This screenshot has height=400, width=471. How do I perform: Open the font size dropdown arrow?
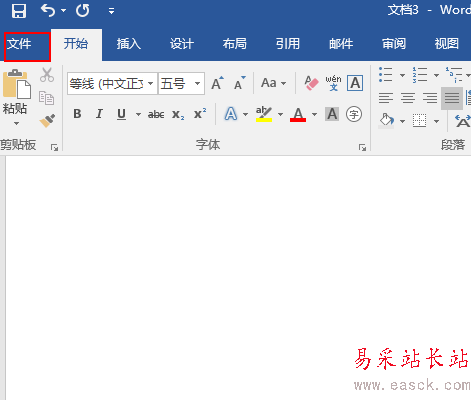tap(197, 83)
